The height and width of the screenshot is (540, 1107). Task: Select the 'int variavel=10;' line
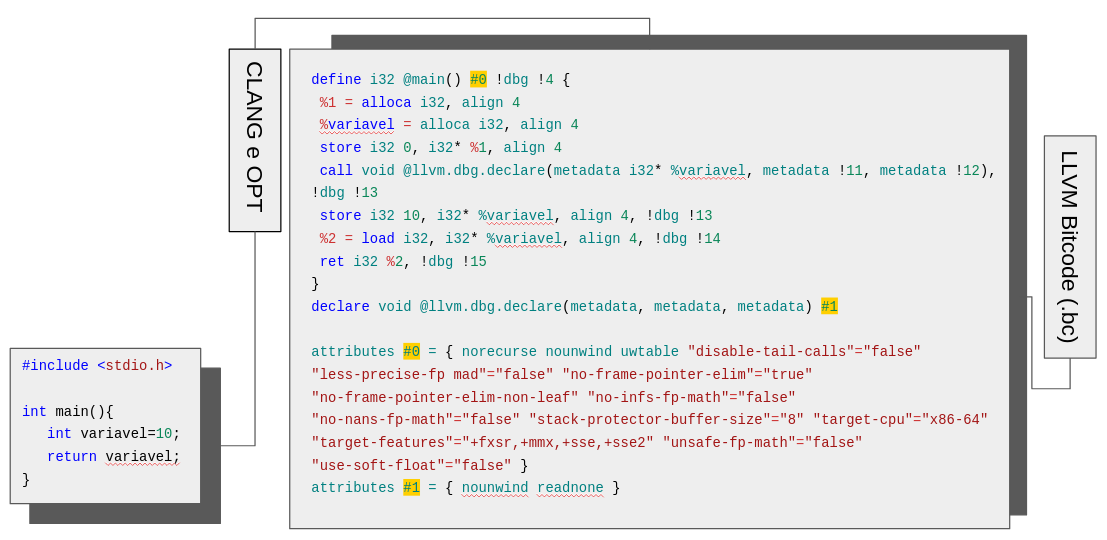tap(114, 434)
